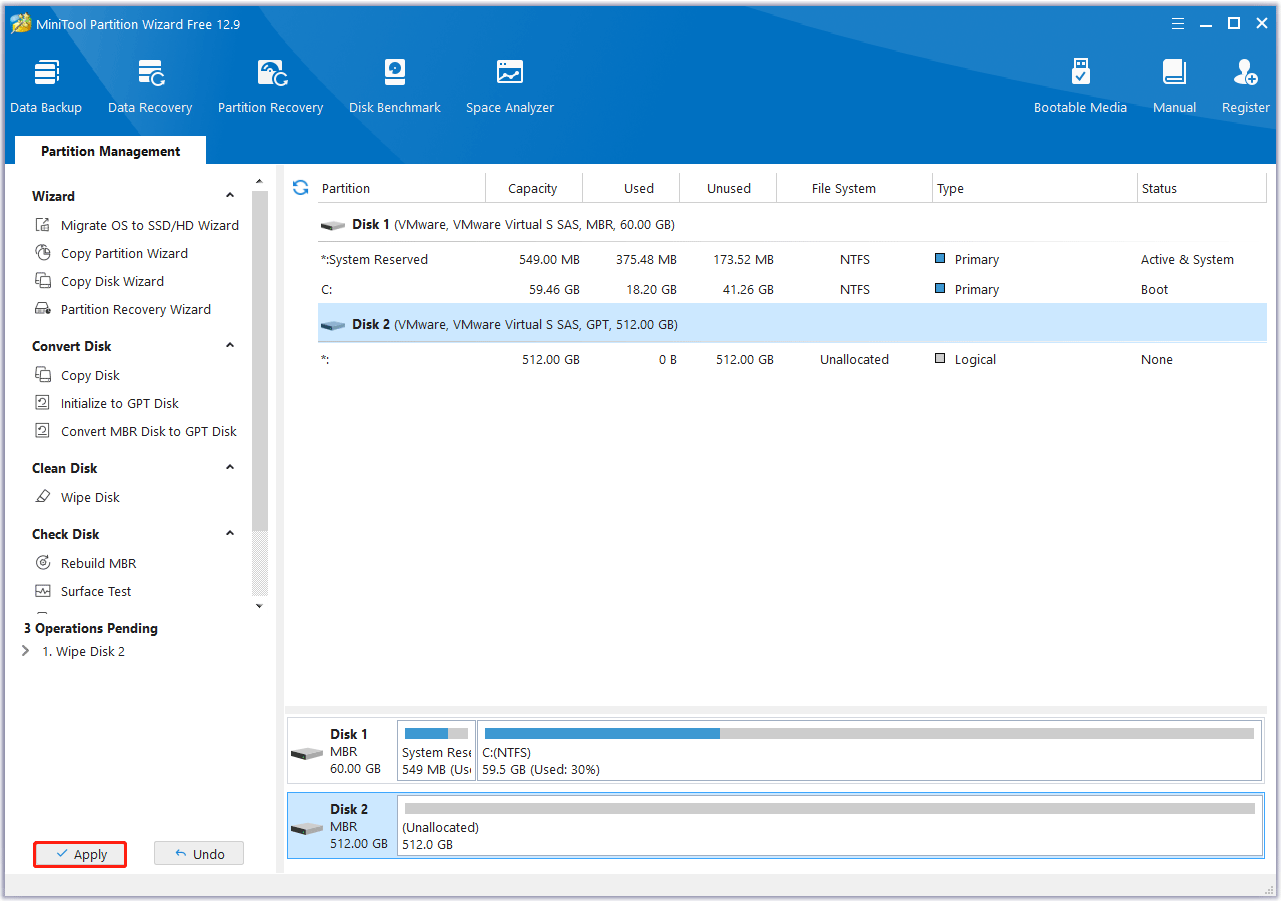
Task: Expand the Wipe Disk 2 pending operation
Action: (25, 651)
